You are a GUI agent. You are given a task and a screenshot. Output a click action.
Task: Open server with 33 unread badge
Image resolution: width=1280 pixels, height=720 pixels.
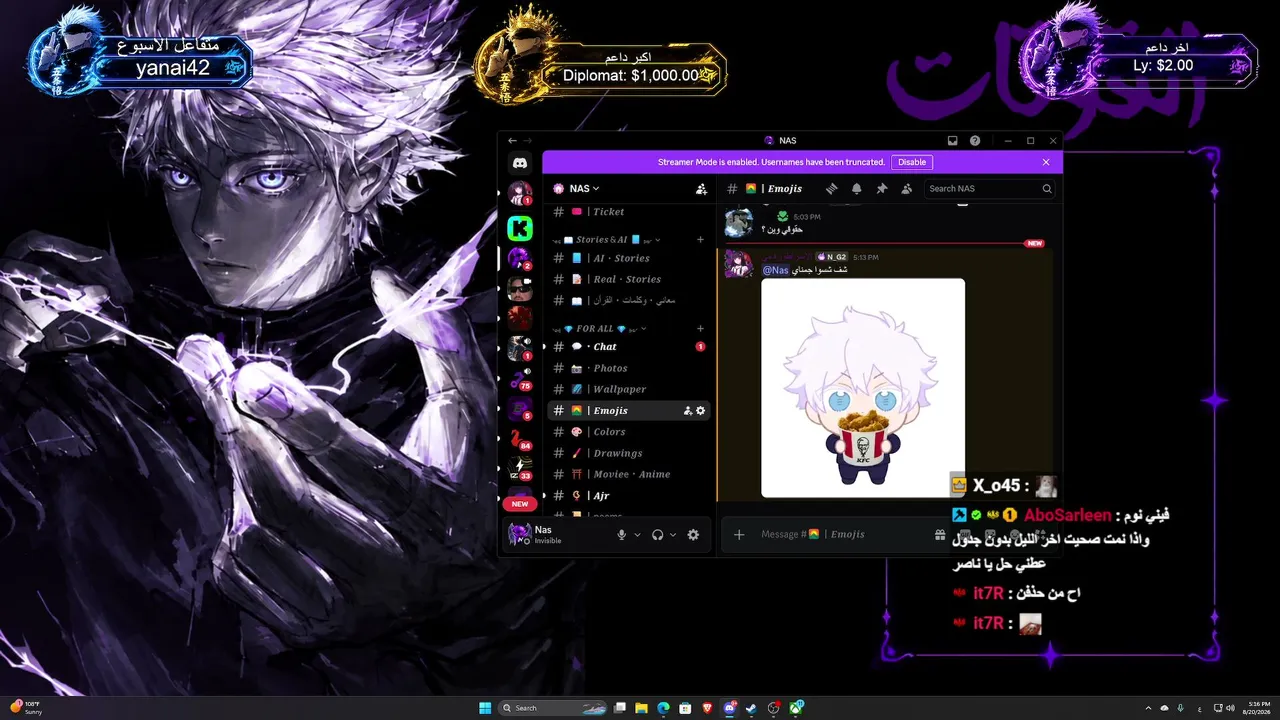click(x=520, y=469)
